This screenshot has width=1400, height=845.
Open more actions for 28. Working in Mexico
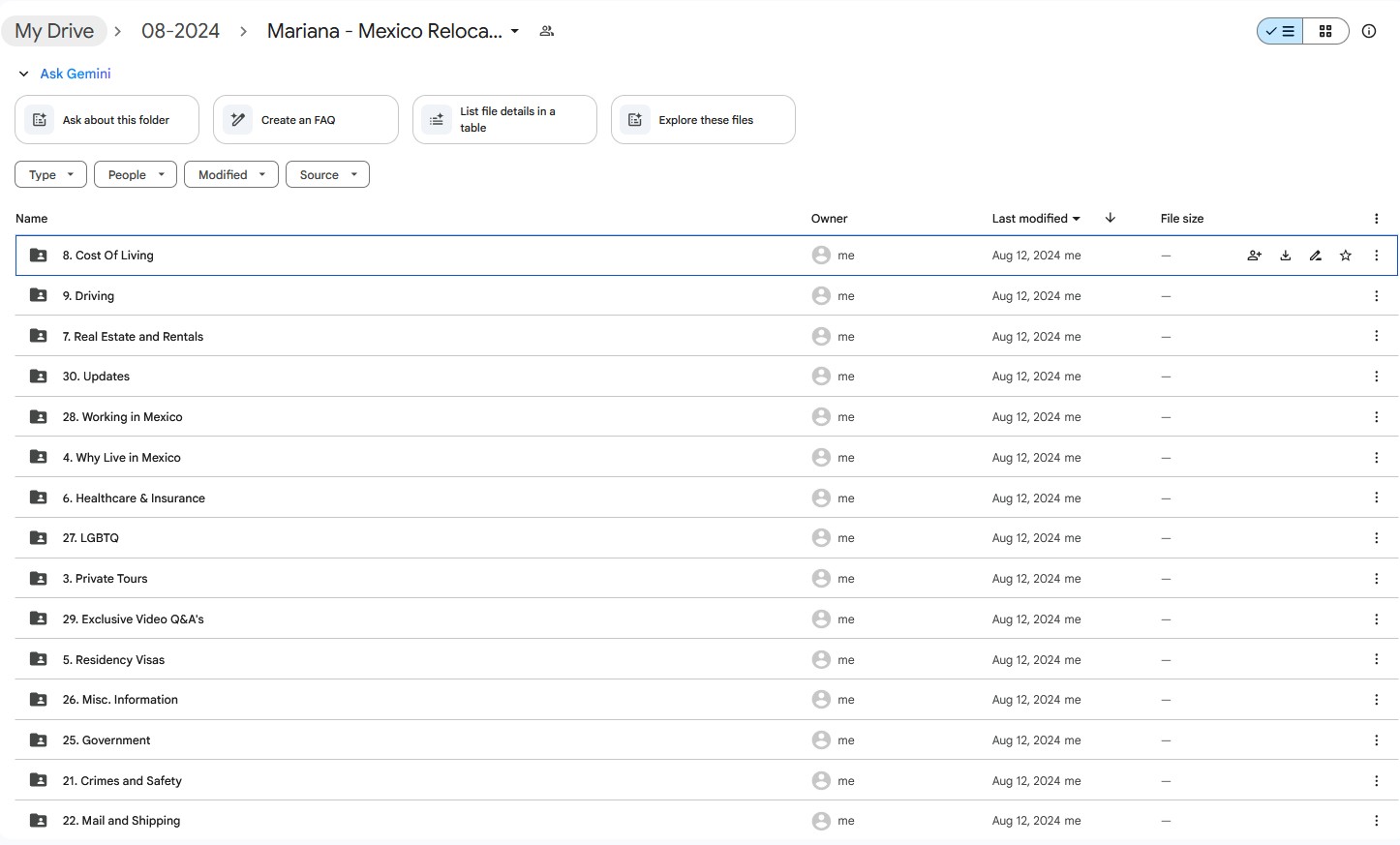pos(1377,417)
